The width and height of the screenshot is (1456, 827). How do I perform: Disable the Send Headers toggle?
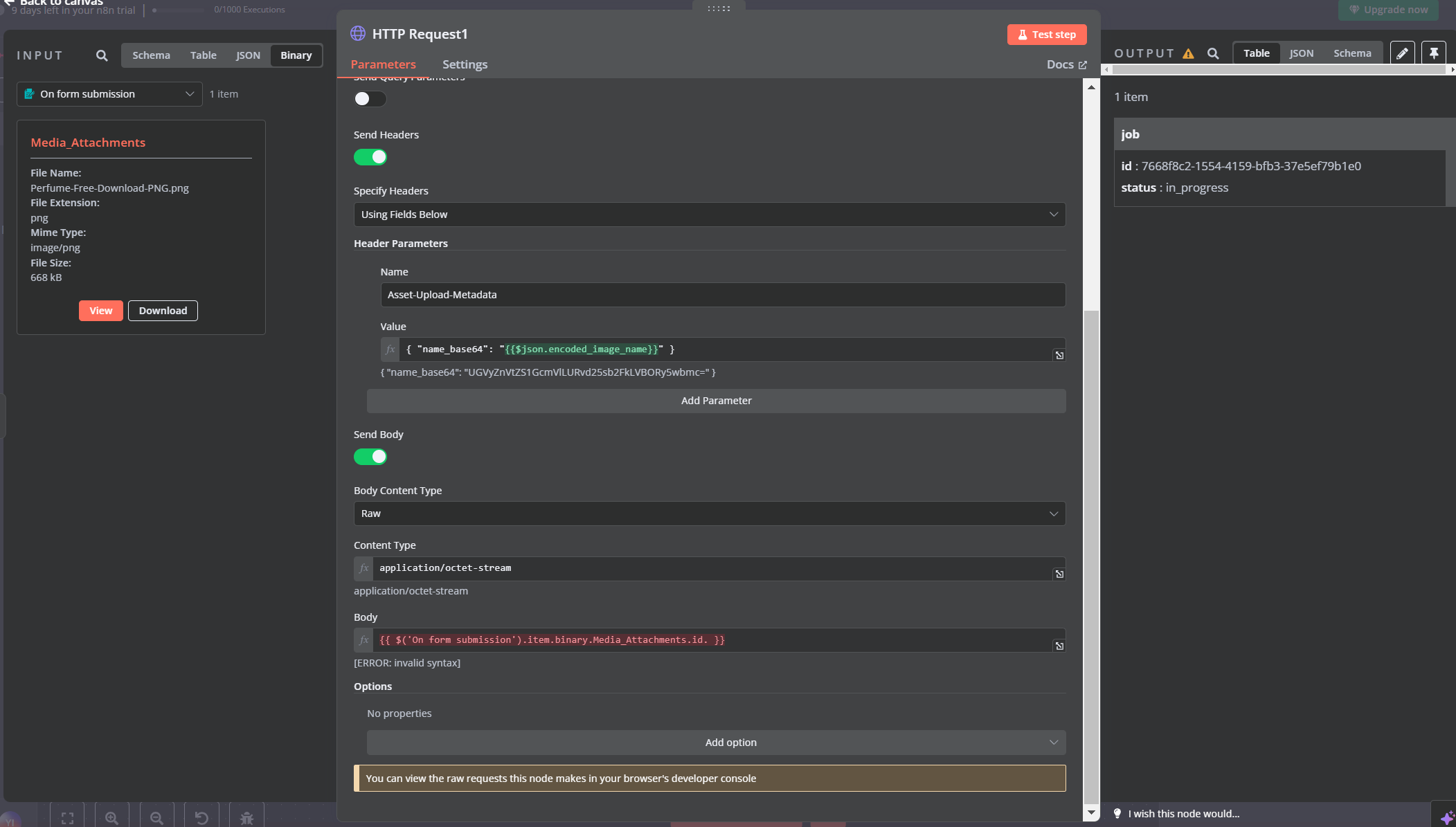point(370,157)
